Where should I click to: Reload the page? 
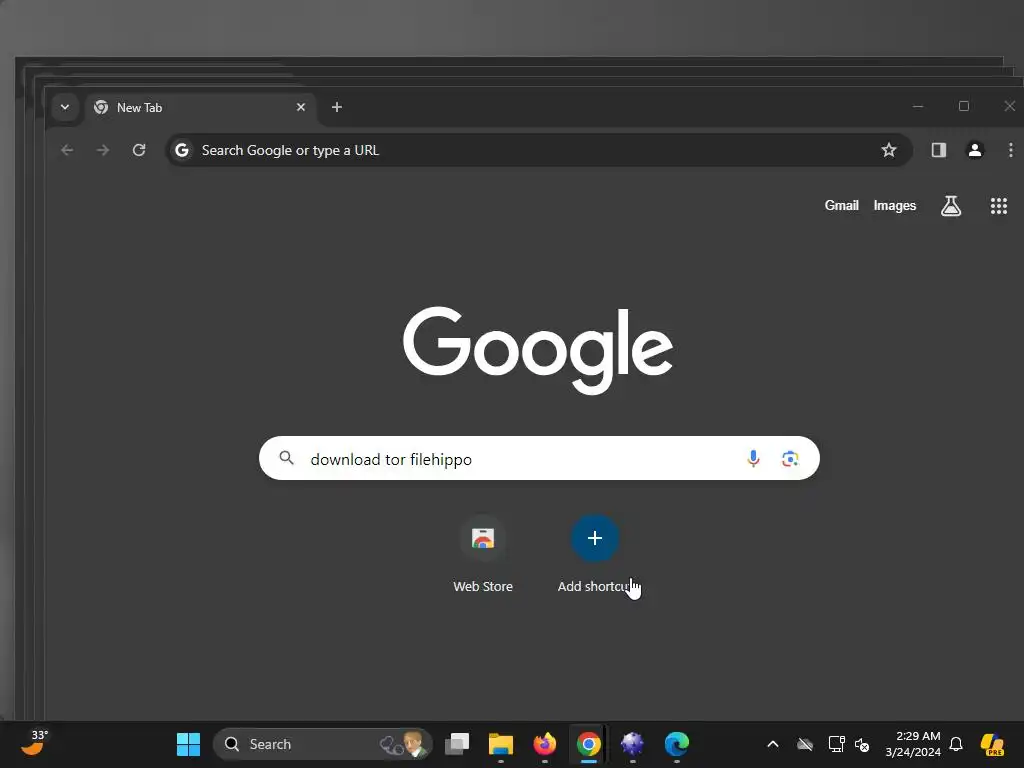pyautogui.click(x=138, y=150)
